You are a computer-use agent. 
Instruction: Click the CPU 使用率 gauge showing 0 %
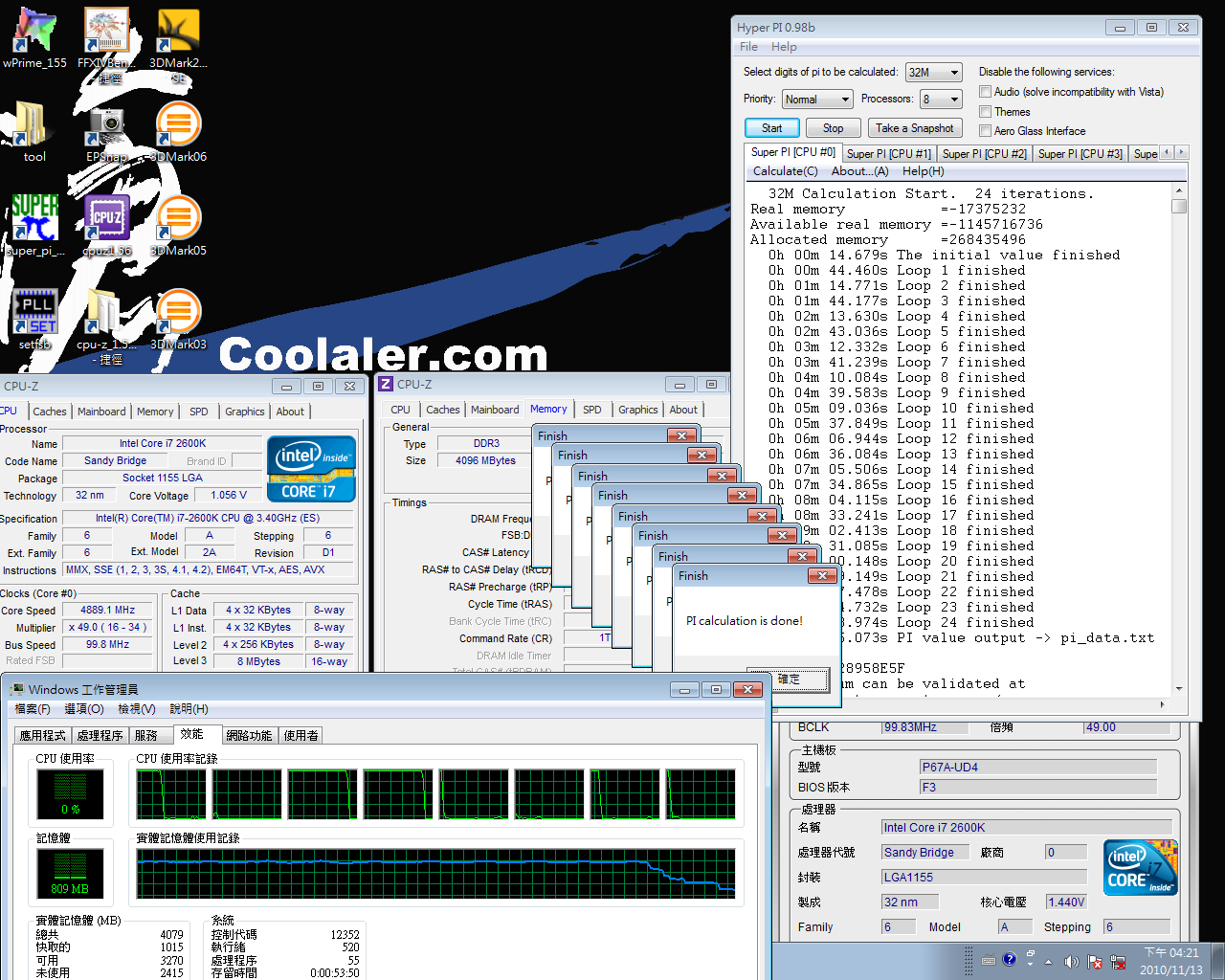pos(70,793)
